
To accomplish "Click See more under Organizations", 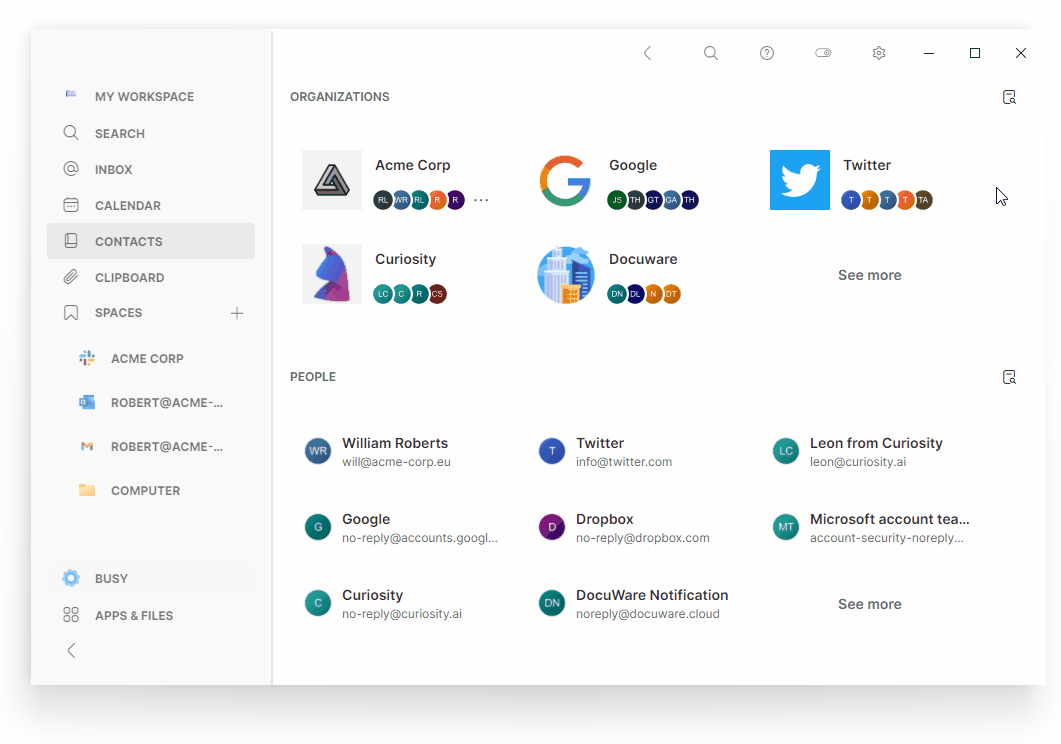I will 869,275.
